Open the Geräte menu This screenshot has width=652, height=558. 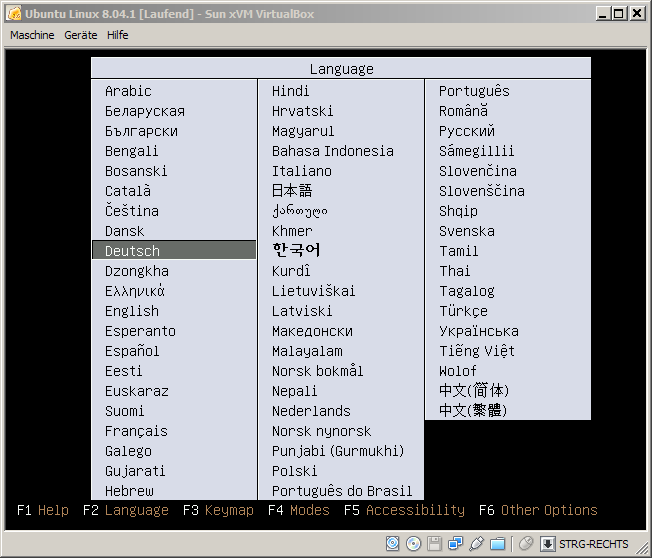point(81,35)
